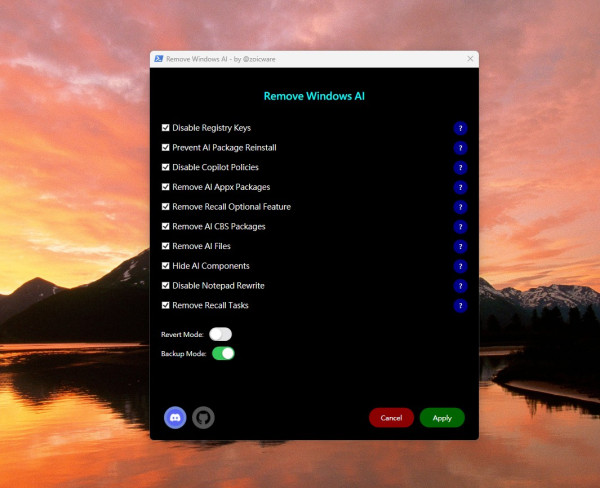This screenshot has height=488, width=600.
Task: Toggle Remove AI Appx Packages checkbox
Action: 165,187
